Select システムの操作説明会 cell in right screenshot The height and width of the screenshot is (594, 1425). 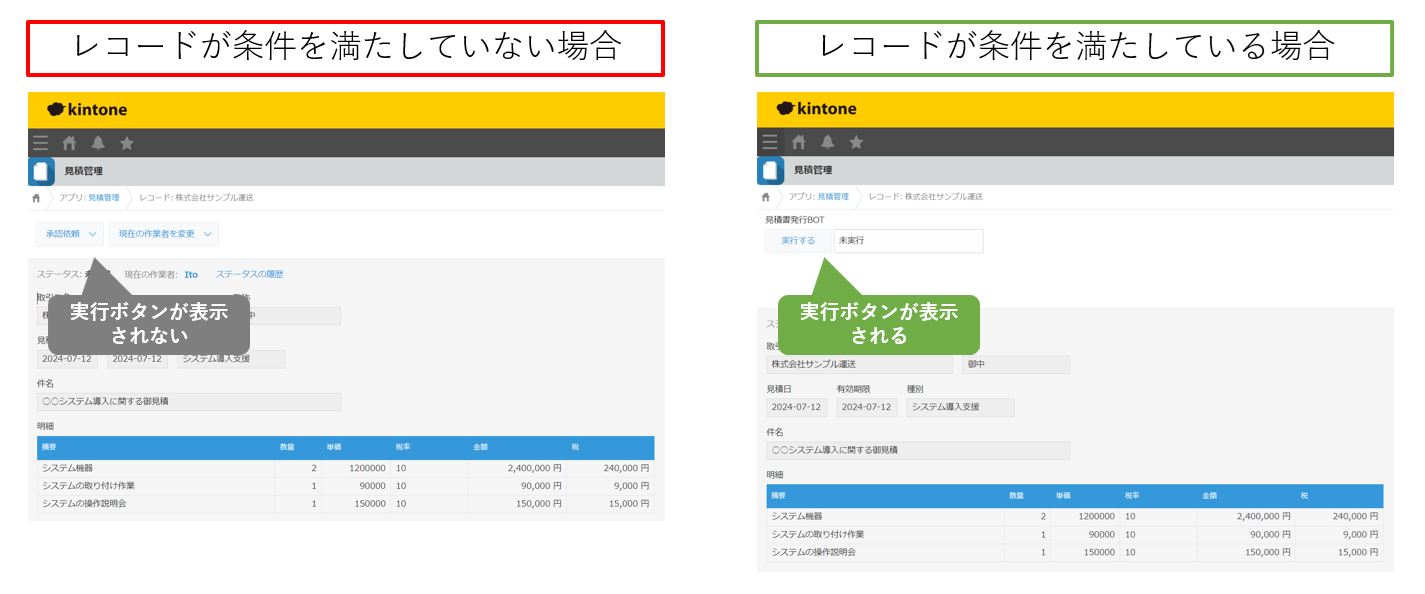pyautogui.click(x=885, y=552)
